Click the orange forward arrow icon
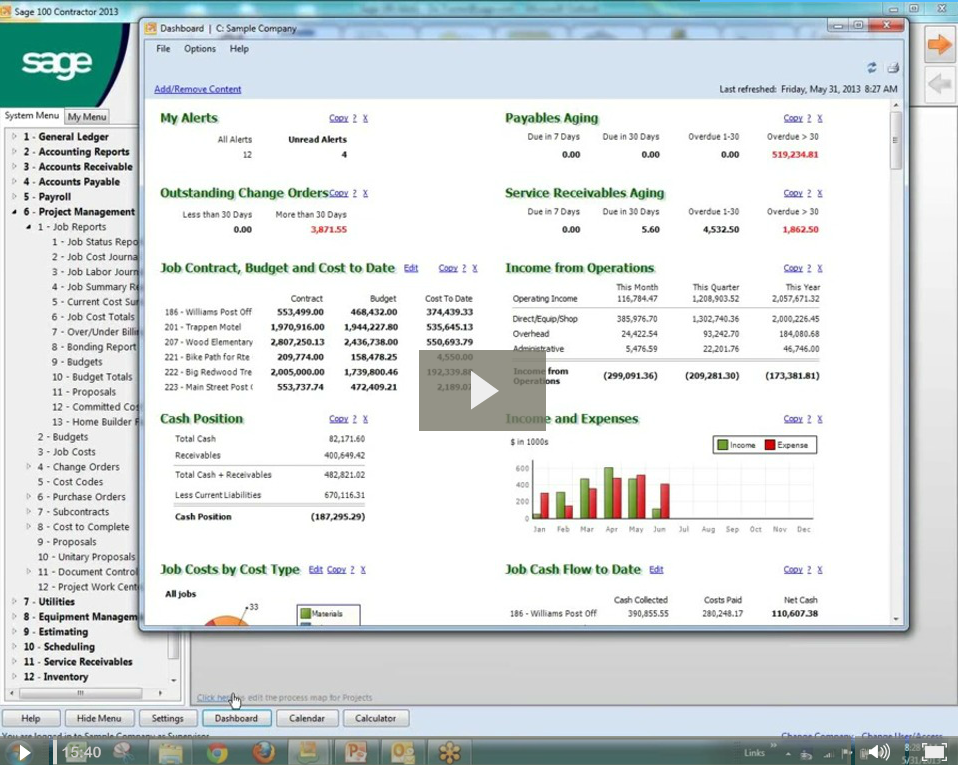958x765 pixels. [x=939, y=44]
